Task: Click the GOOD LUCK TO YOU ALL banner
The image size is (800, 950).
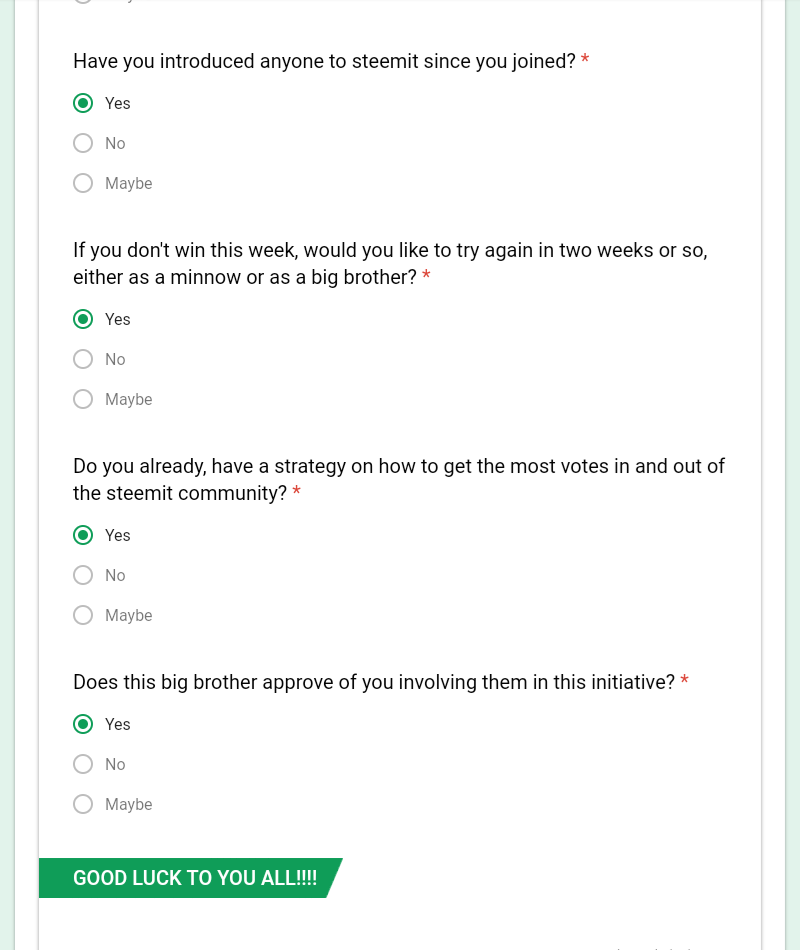Action: tap(190, 878)
